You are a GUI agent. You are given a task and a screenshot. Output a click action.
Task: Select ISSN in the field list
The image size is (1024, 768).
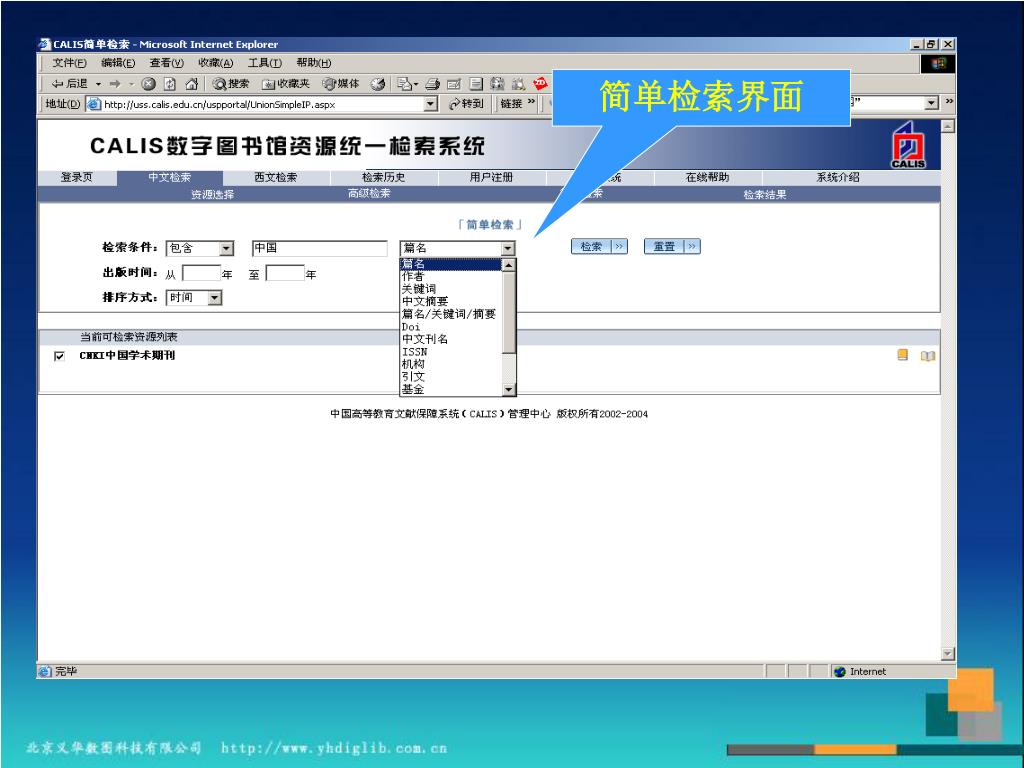pyautogui.click(x=451, y=351)
